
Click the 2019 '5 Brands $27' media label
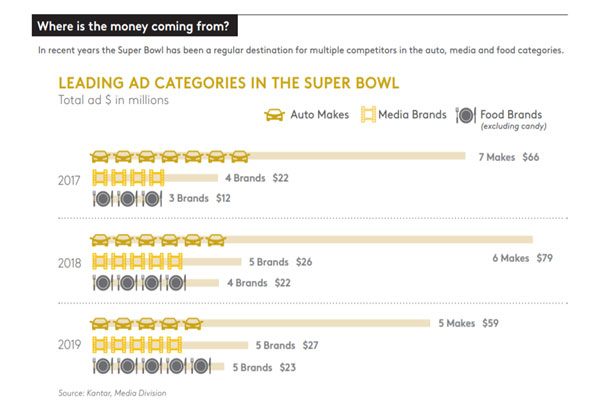click(287, 345)
